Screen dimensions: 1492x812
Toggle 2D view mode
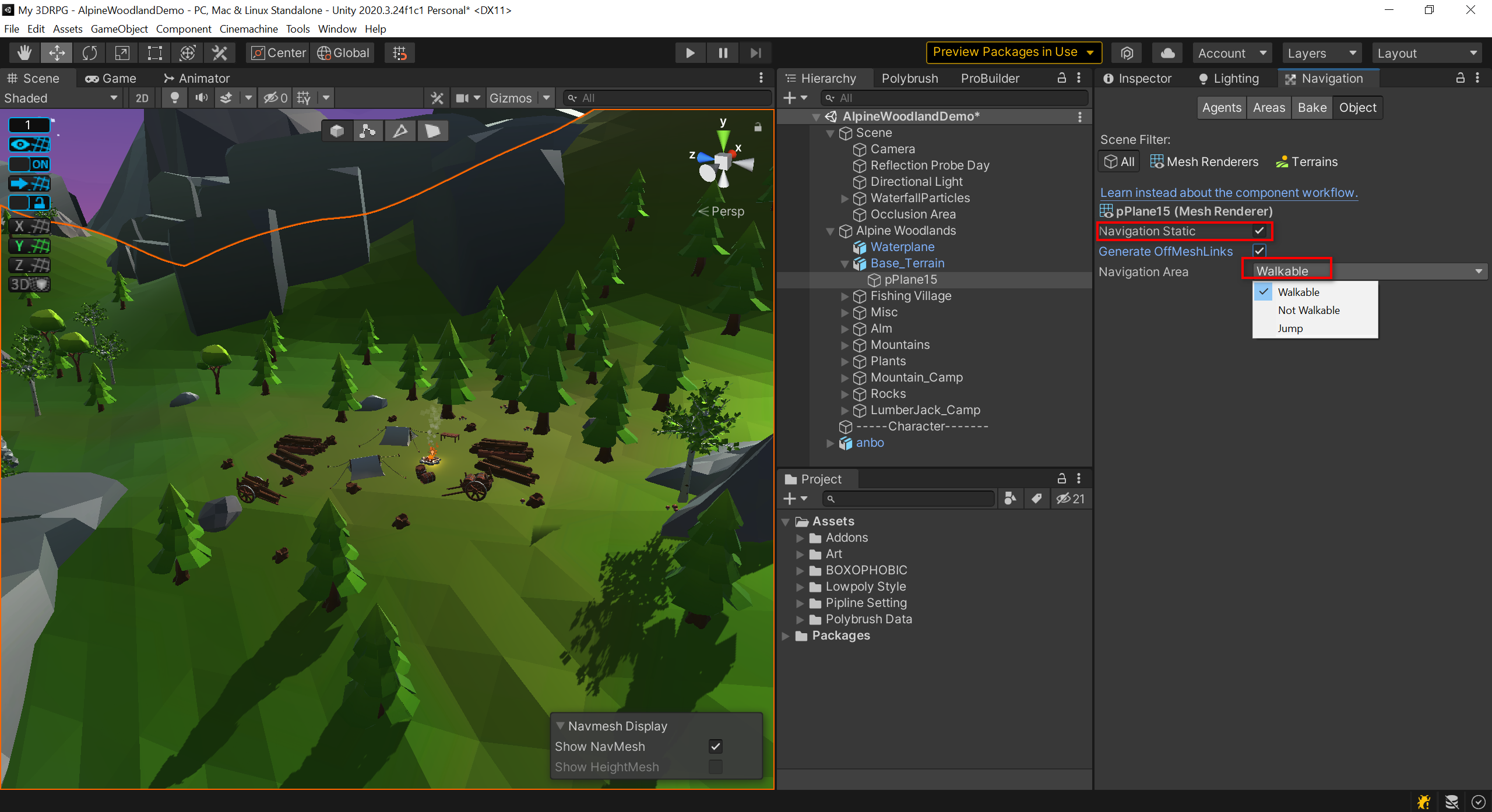(x=142, y=98)
